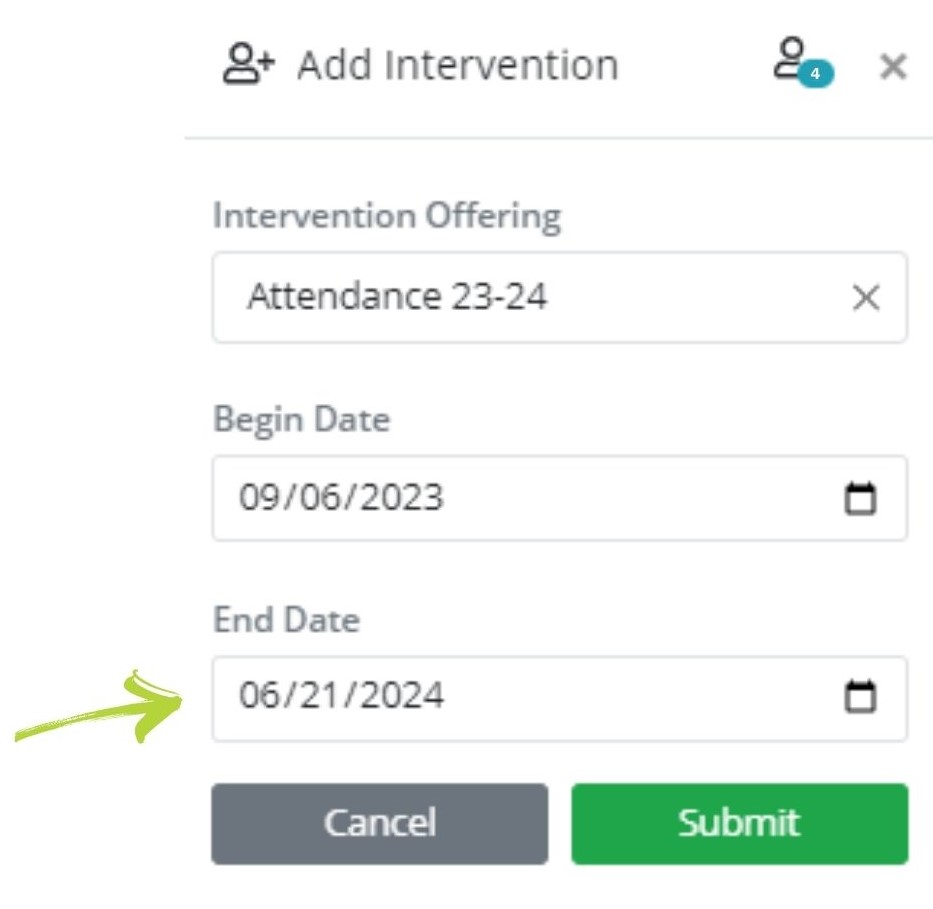This screenshot has height=909, width=933.
Task: Open the End Date calendar picker
Action: (860, 697)
